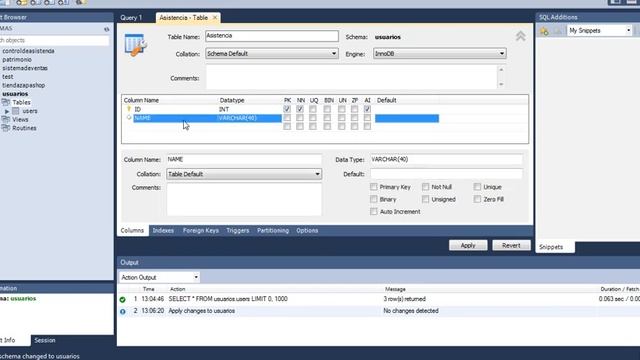Click the Revert button
The height and width of the screenshot is (360, 640).
(511, 245)
